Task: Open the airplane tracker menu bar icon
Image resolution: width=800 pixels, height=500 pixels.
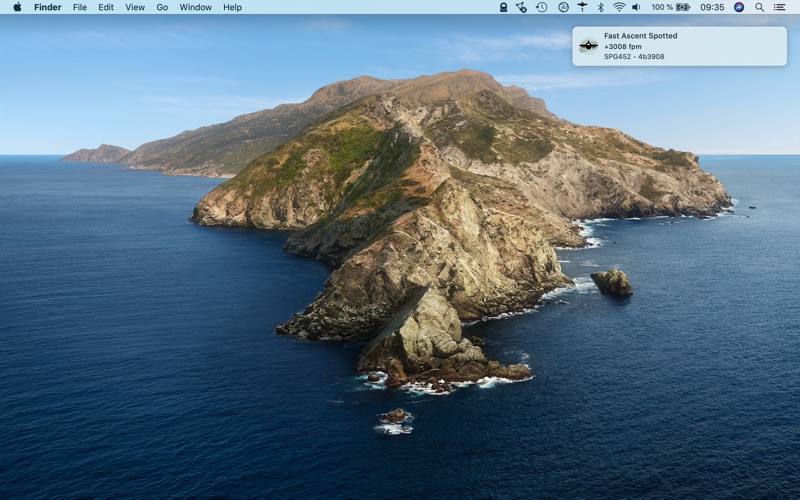Action: point(582,7)
